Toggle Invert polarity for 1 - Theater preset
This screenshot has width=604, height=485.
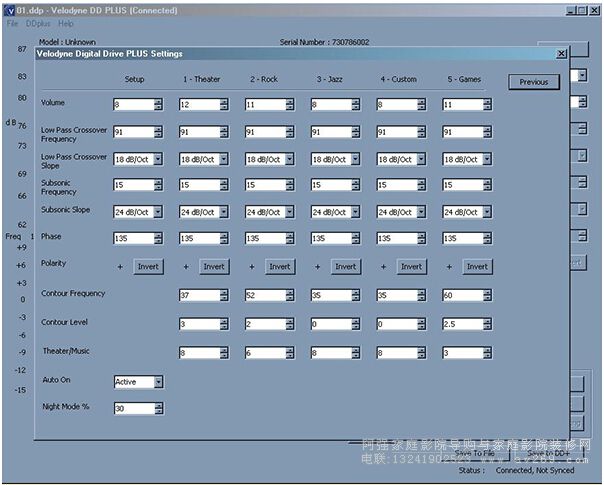[214, 267]
